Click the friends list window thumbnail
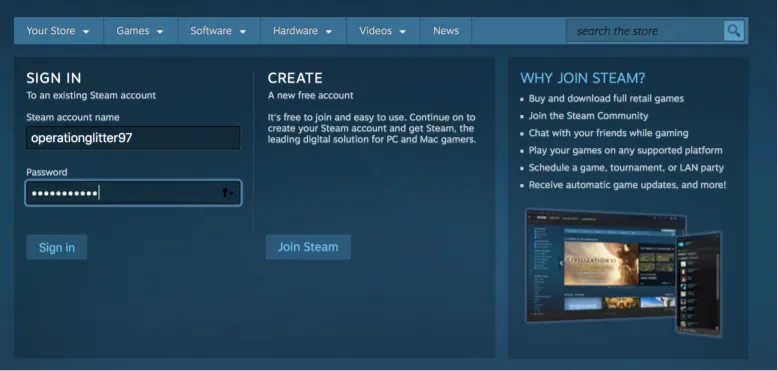The image size is (778, 371). pos(699,284)
